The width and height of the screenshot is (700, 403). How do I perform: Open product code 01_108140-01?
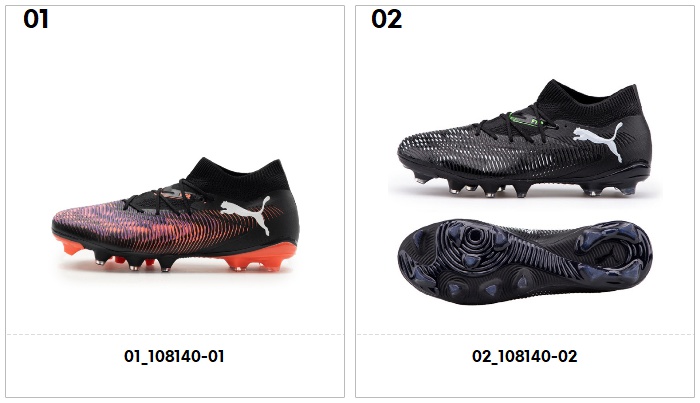click(174, 356)
